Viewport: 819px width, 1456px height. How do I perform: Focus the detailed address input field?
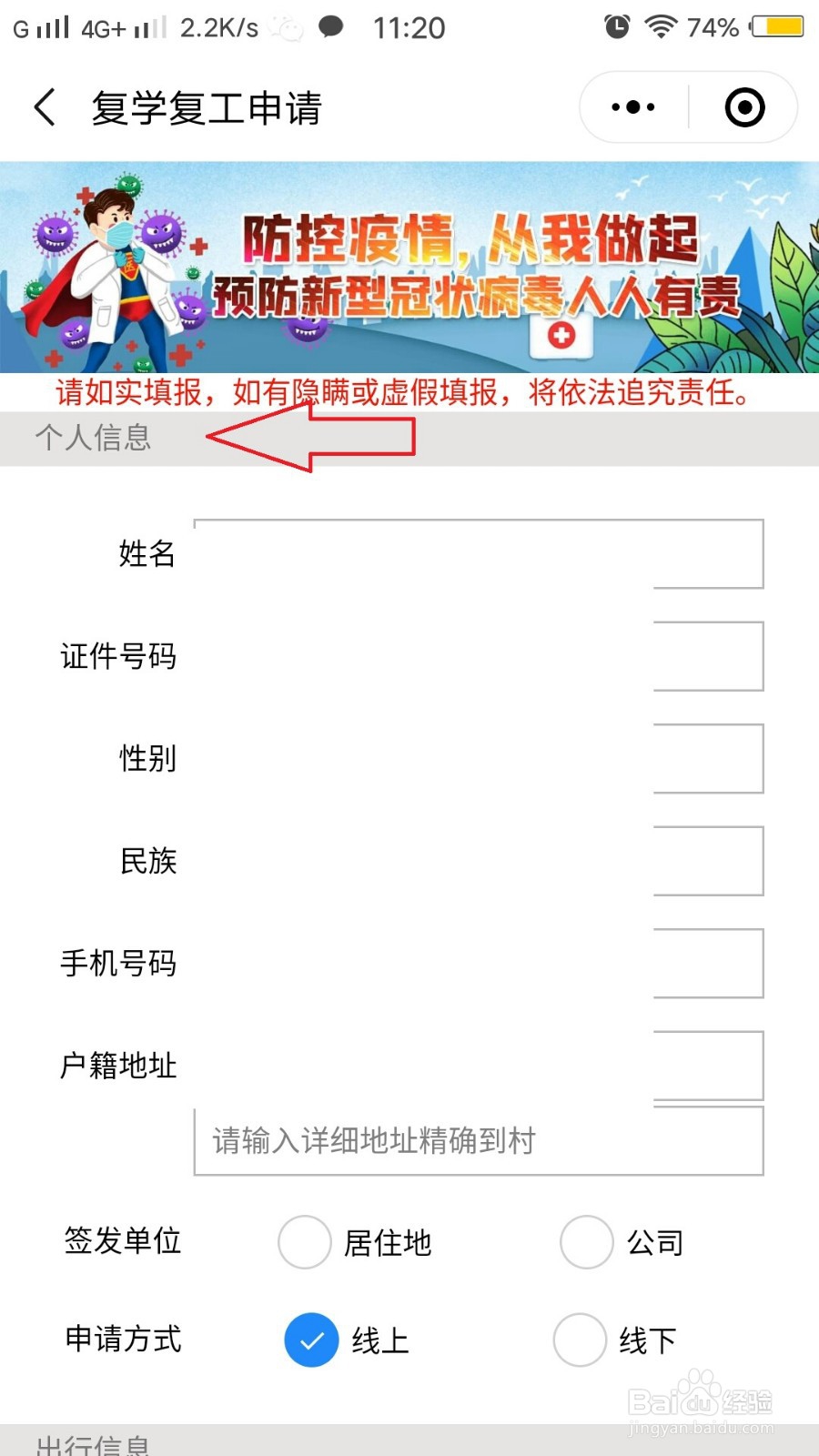479,1141
